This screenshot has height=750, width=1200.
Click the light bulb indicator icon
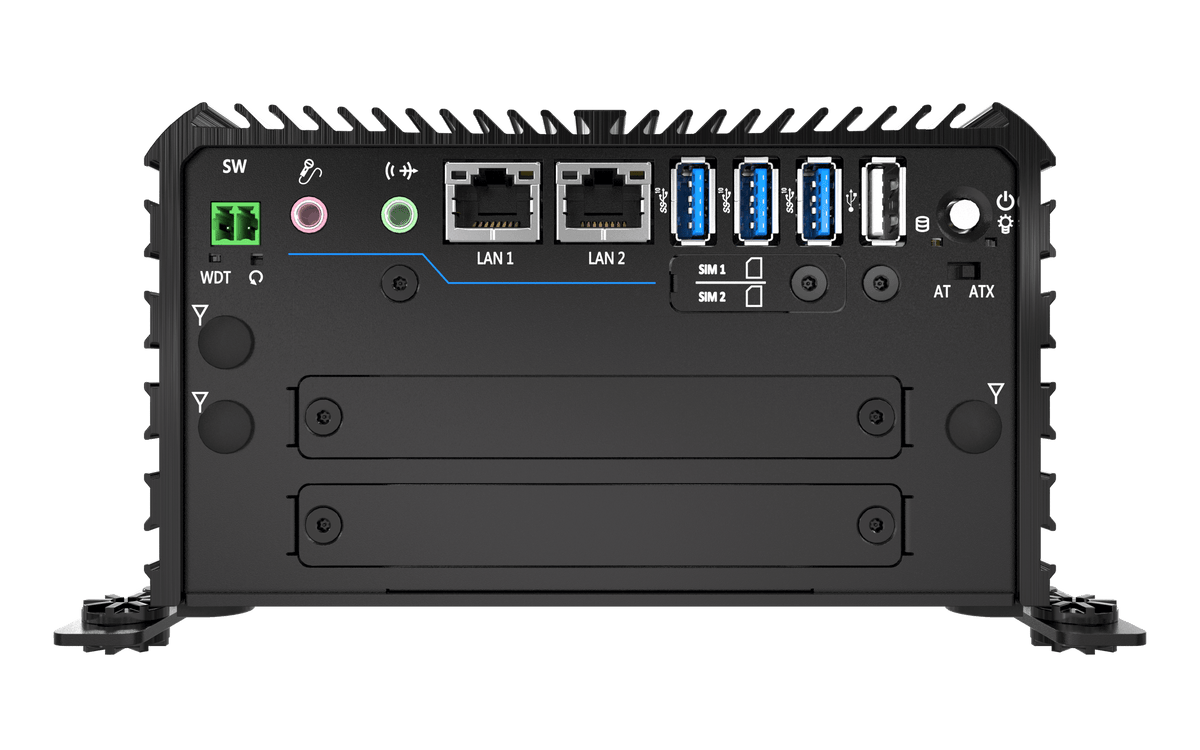coord(1005,225)
